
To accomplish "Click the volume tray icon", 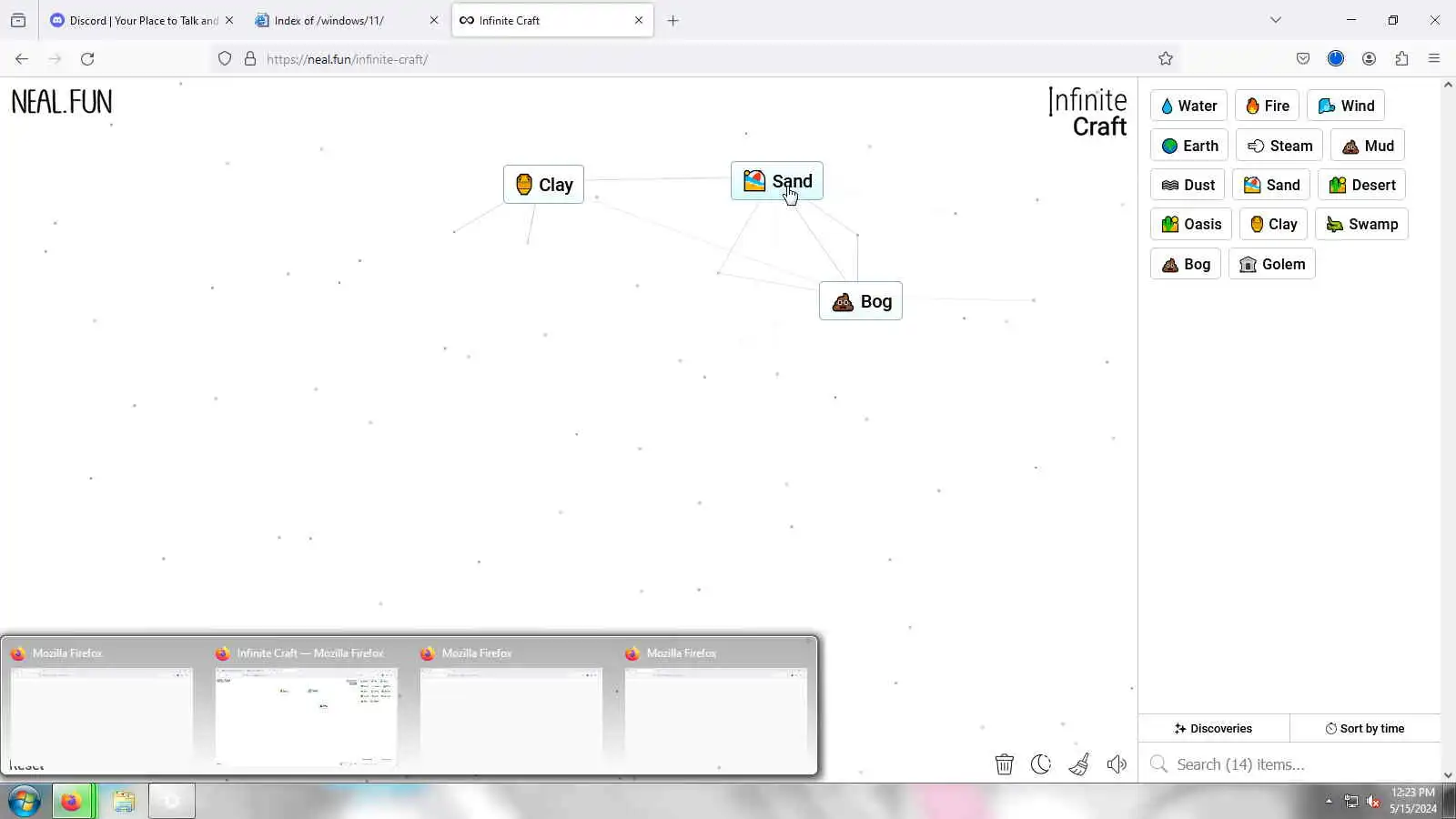I will (1374, 802).
